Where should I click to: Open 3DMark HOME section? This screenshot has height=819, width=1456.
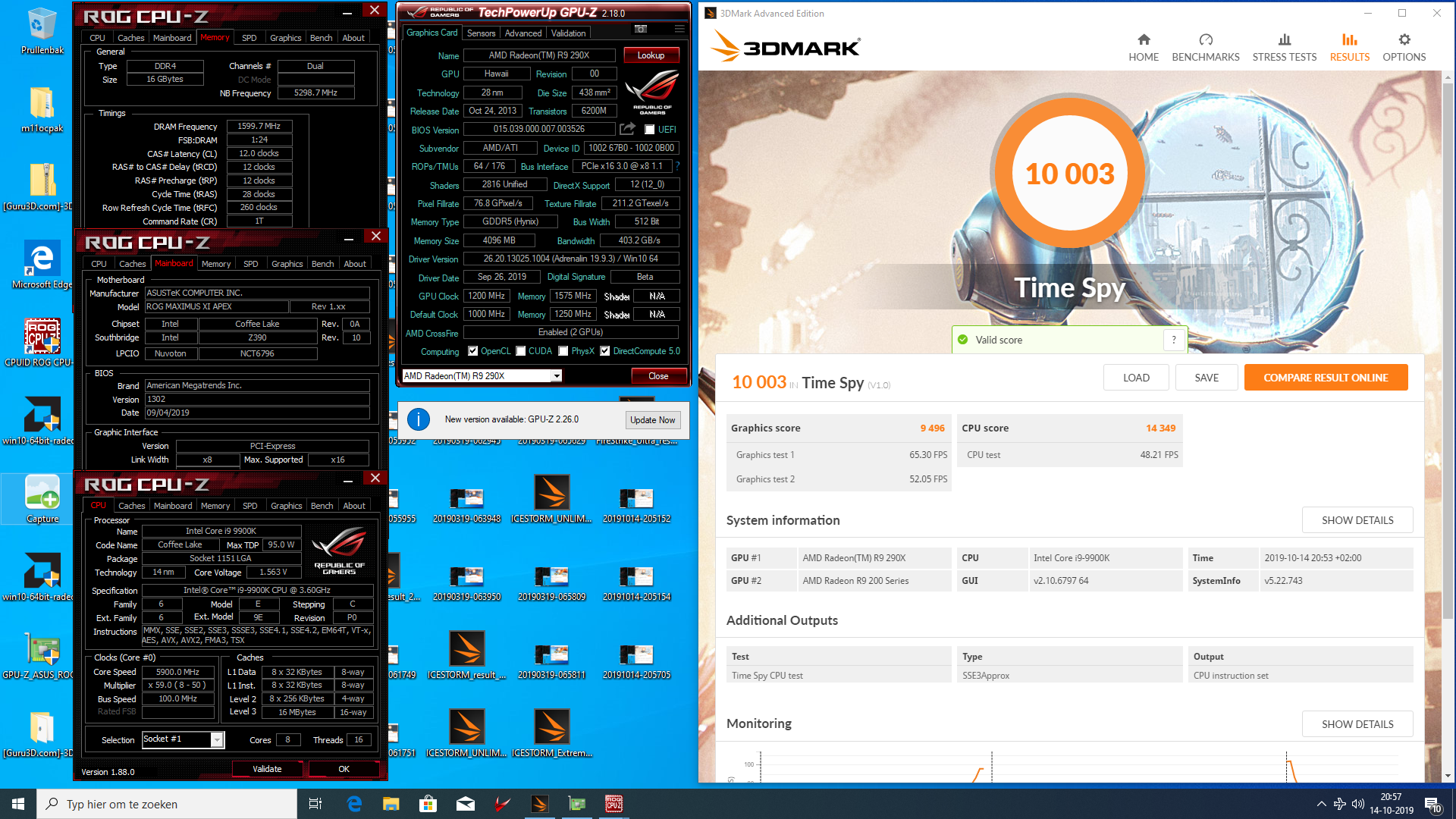click(1144, 47)
